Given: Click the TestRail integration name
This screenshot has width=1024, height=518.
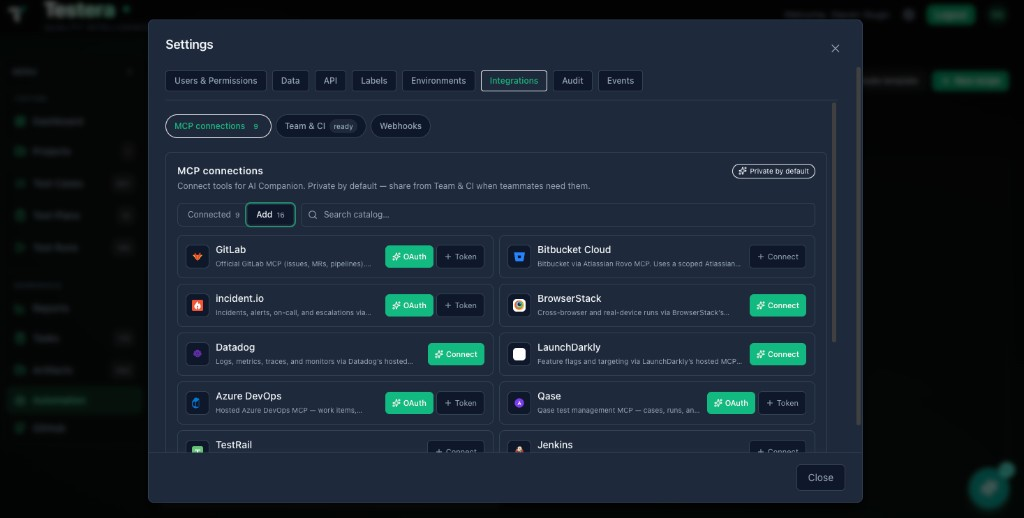Looking at the screenshot, I should pos(234,445).
